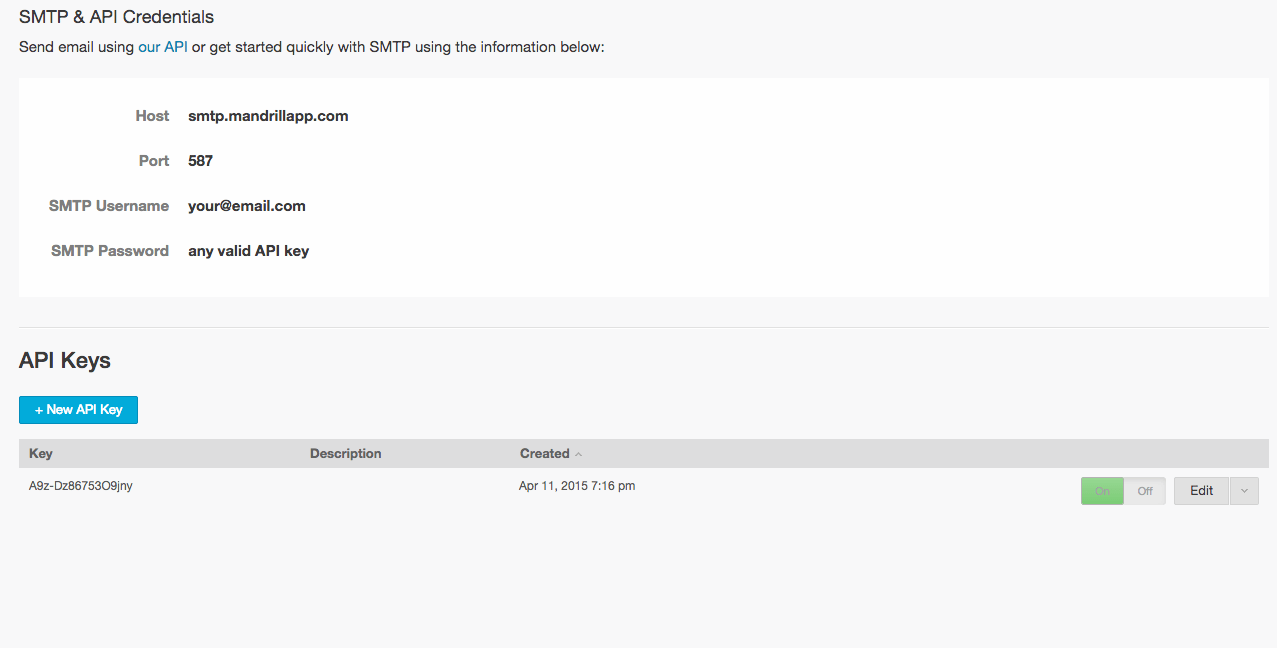Click the host value smtp.mandrillapp.com
The image size is (1277, 648).
(268, 116)
